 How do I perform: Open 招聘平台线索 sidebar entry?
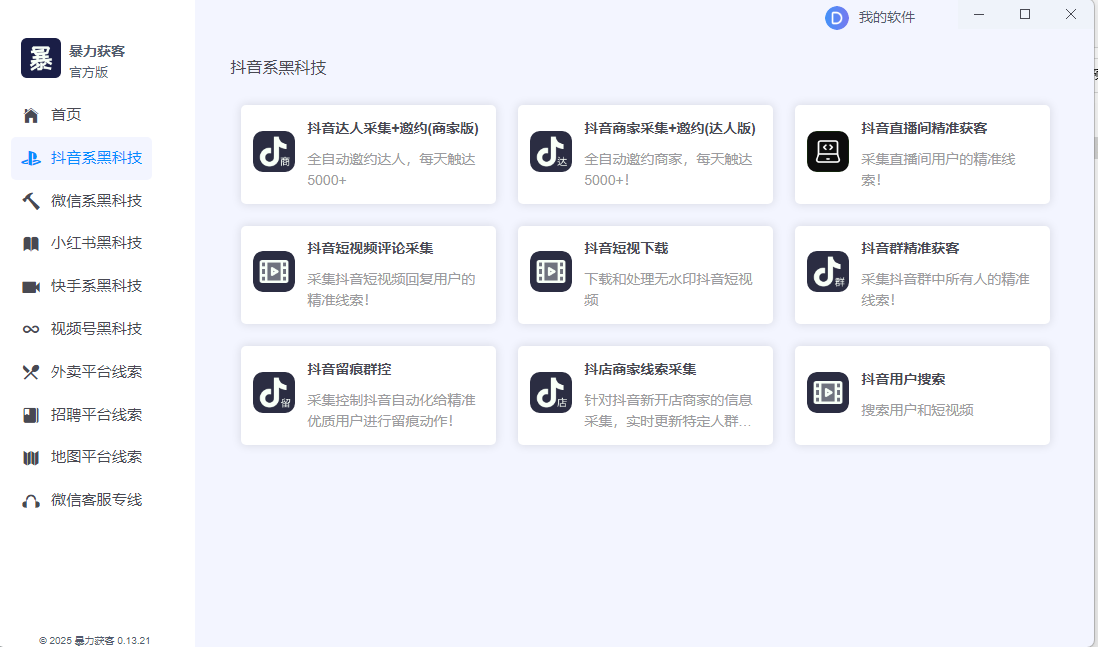96,415
